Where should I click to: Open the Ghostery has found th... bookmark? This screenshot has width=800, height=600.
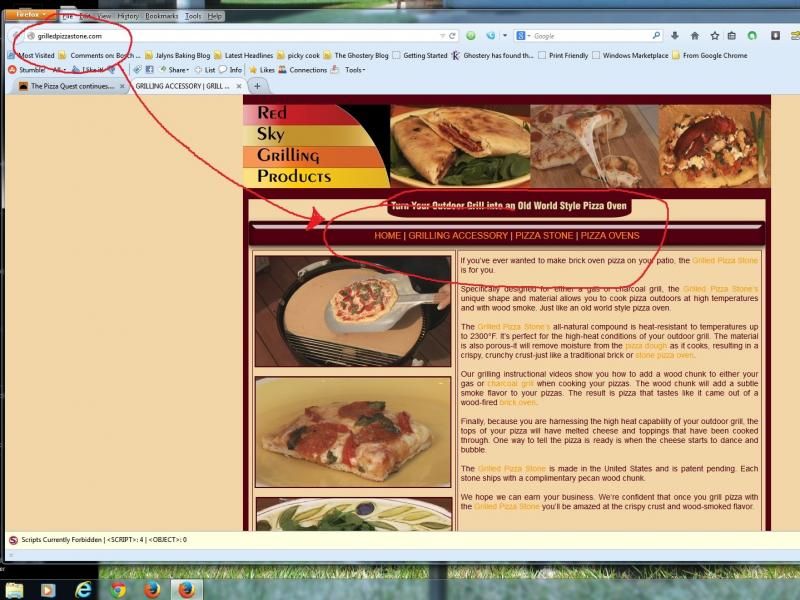tap(492, 56)
